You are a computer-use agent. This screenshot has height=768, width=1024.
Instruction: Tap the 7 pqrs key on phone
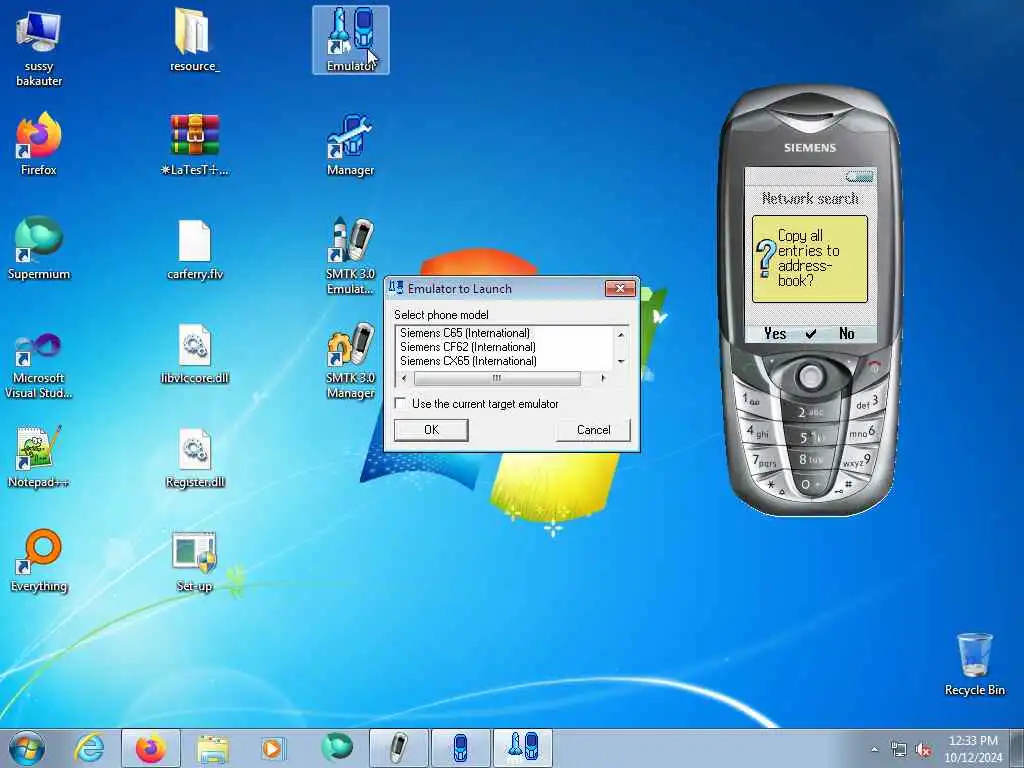(x=765, y=461)
